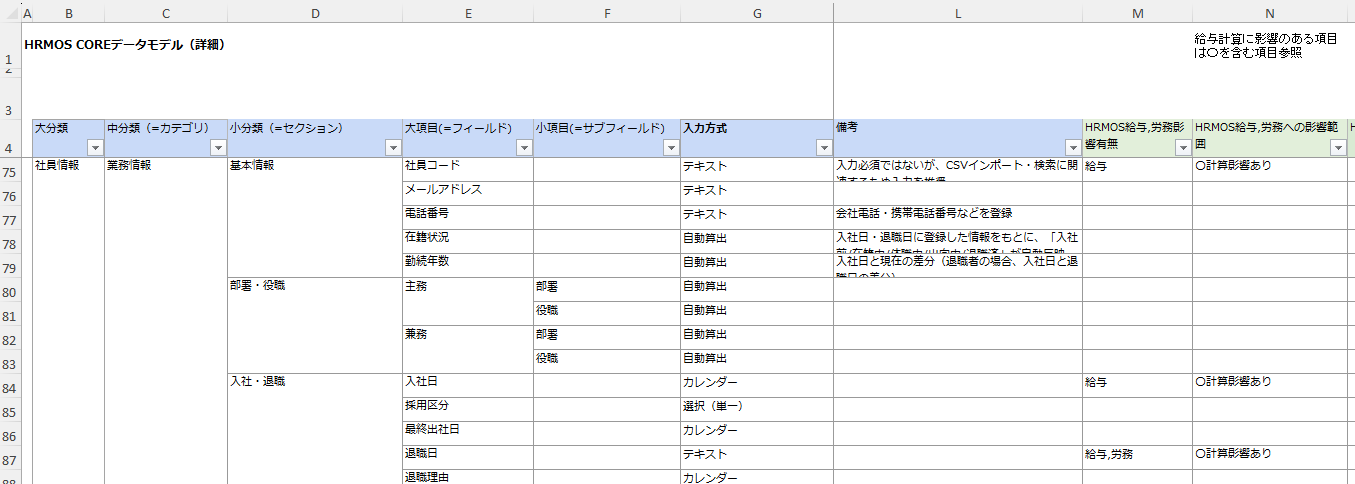Select column L by its header
Viewport: 1355px width, 484px height.
(x=957, y=13)
